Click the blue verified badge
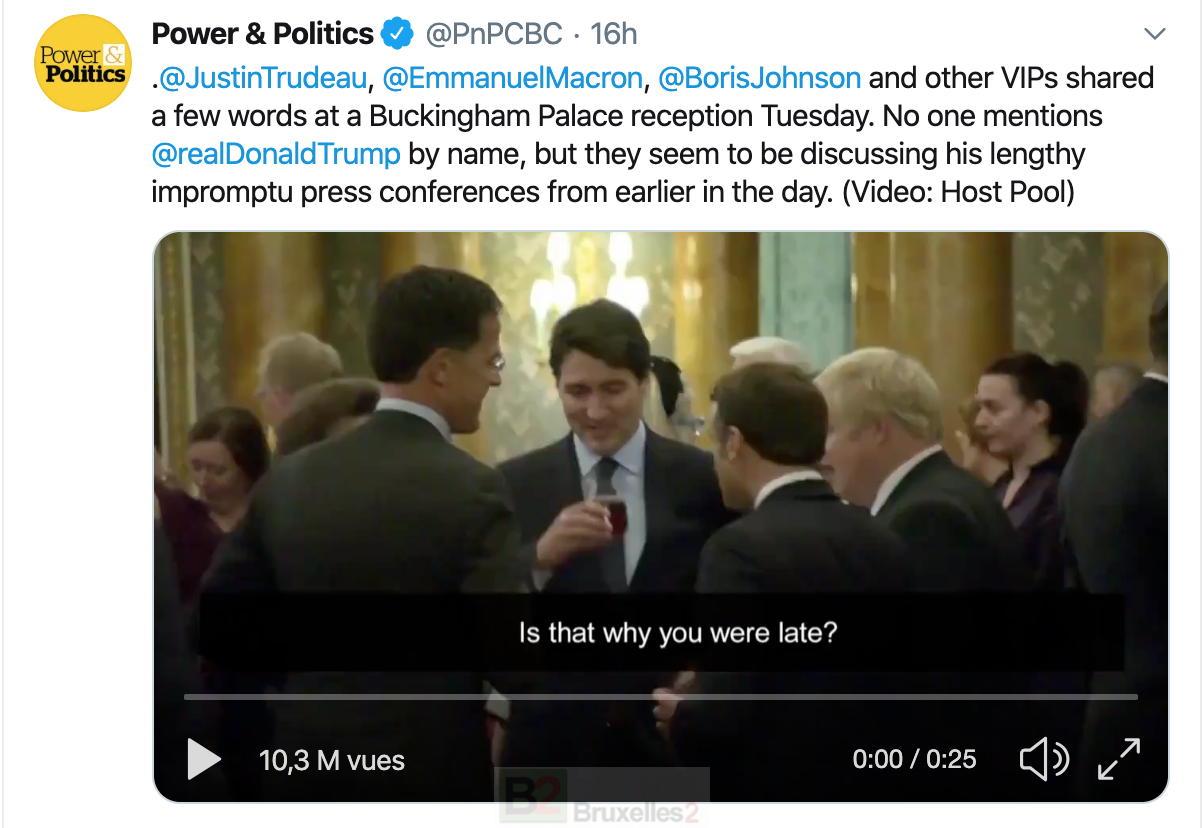 click(x=397, y=34)
